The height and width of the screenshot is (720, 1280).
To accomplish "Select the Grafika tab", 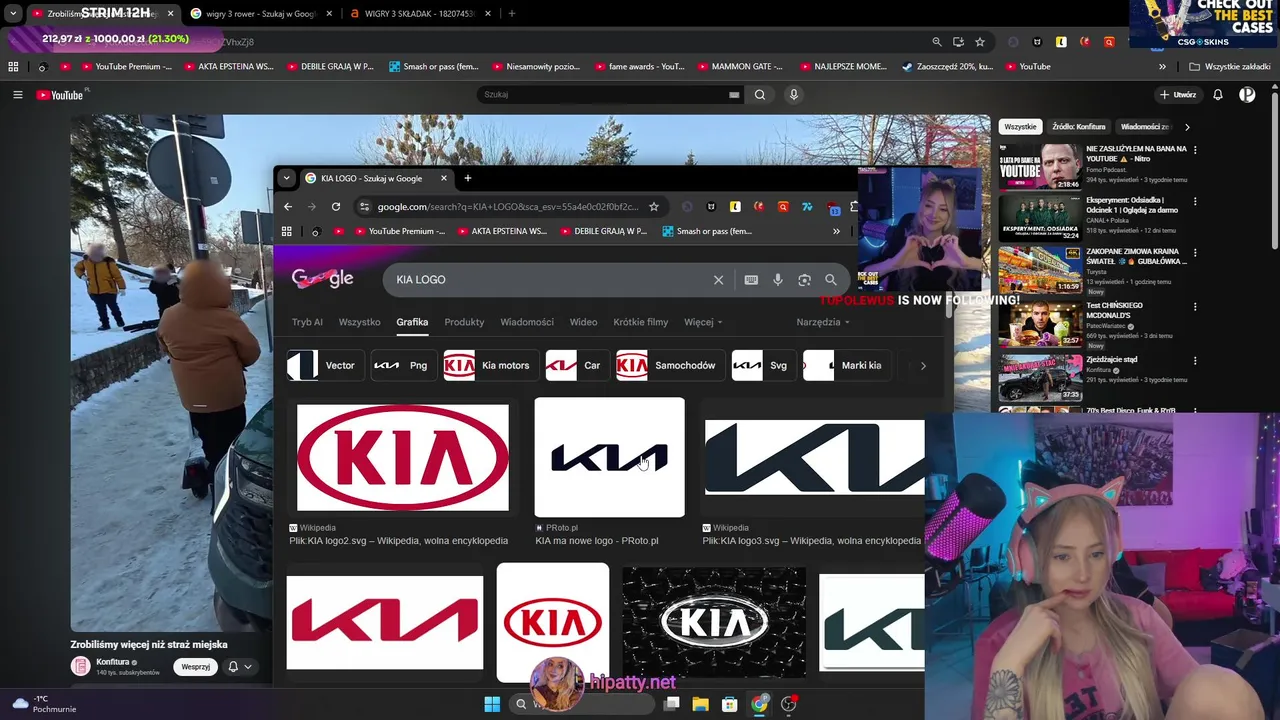I will [x=412, y=322].
